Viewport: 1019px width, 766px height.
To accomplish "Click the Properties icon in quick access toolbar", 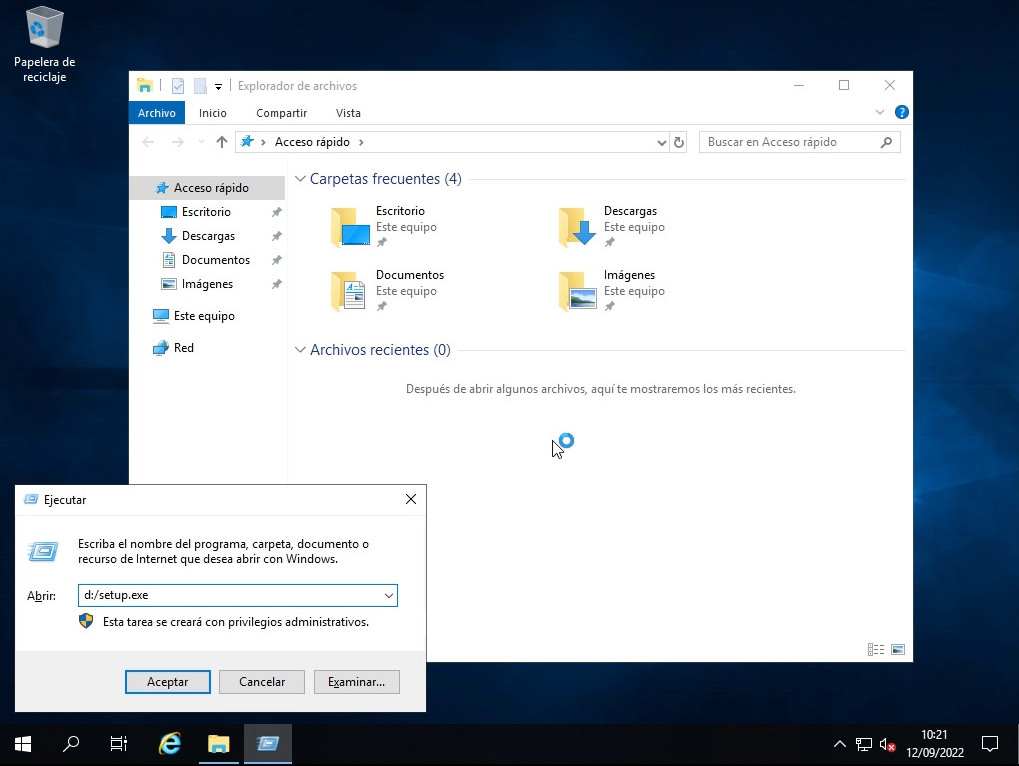I will tap(178, 86).
